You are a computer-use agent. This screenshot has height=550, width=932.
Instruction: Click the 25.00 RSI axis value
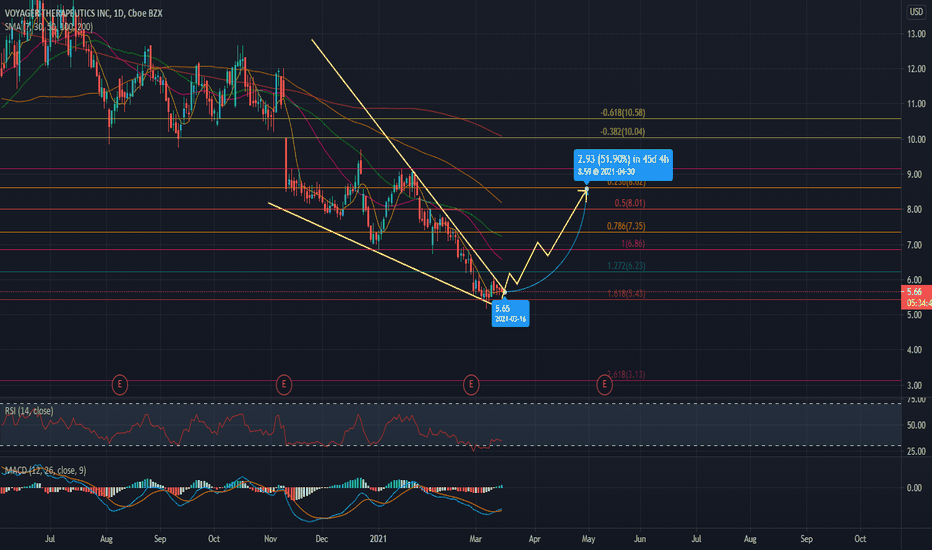tap(916, 451)
